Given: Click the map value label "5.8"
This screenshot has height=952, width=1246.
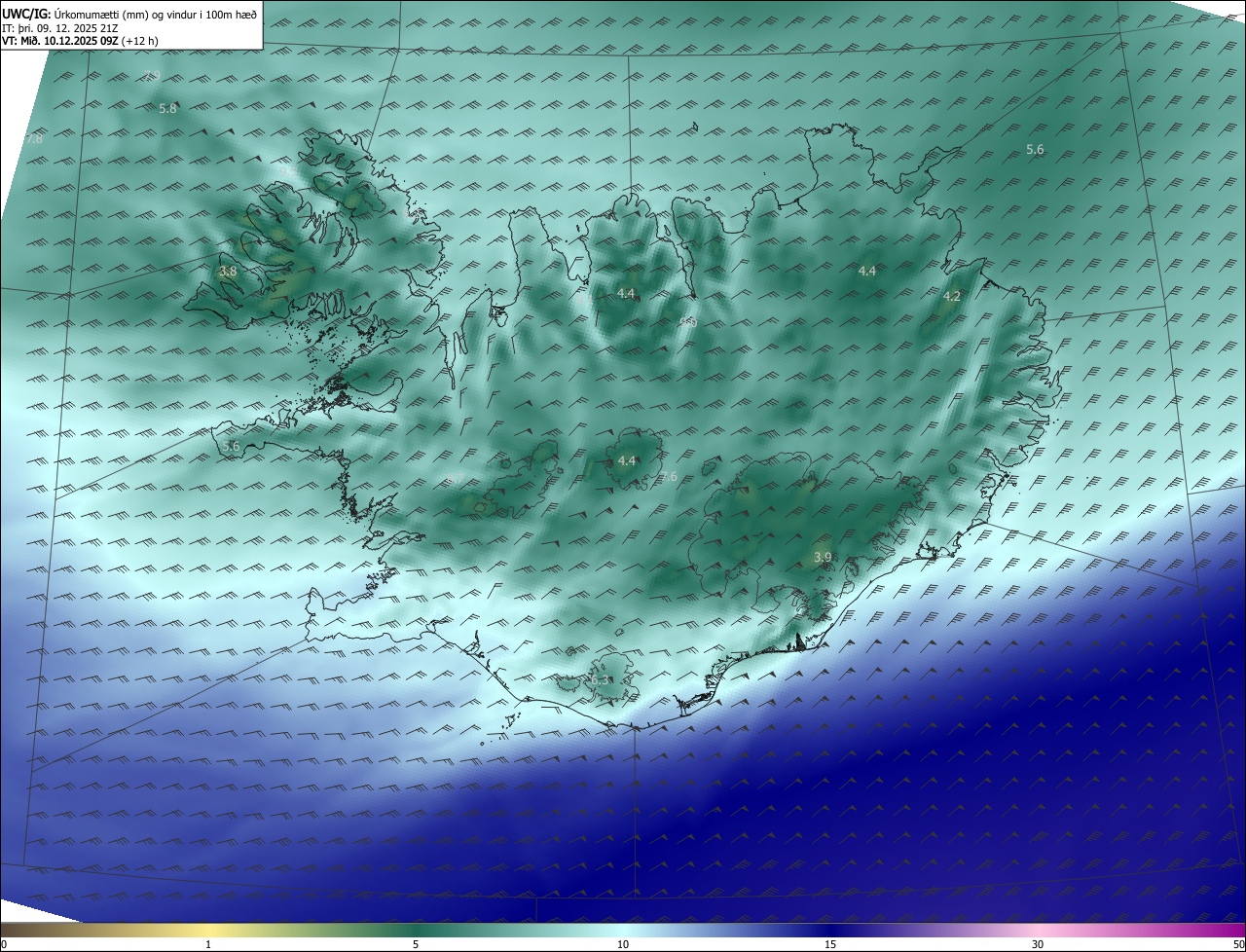Looking at the screenshot, I should coord(167,109).
